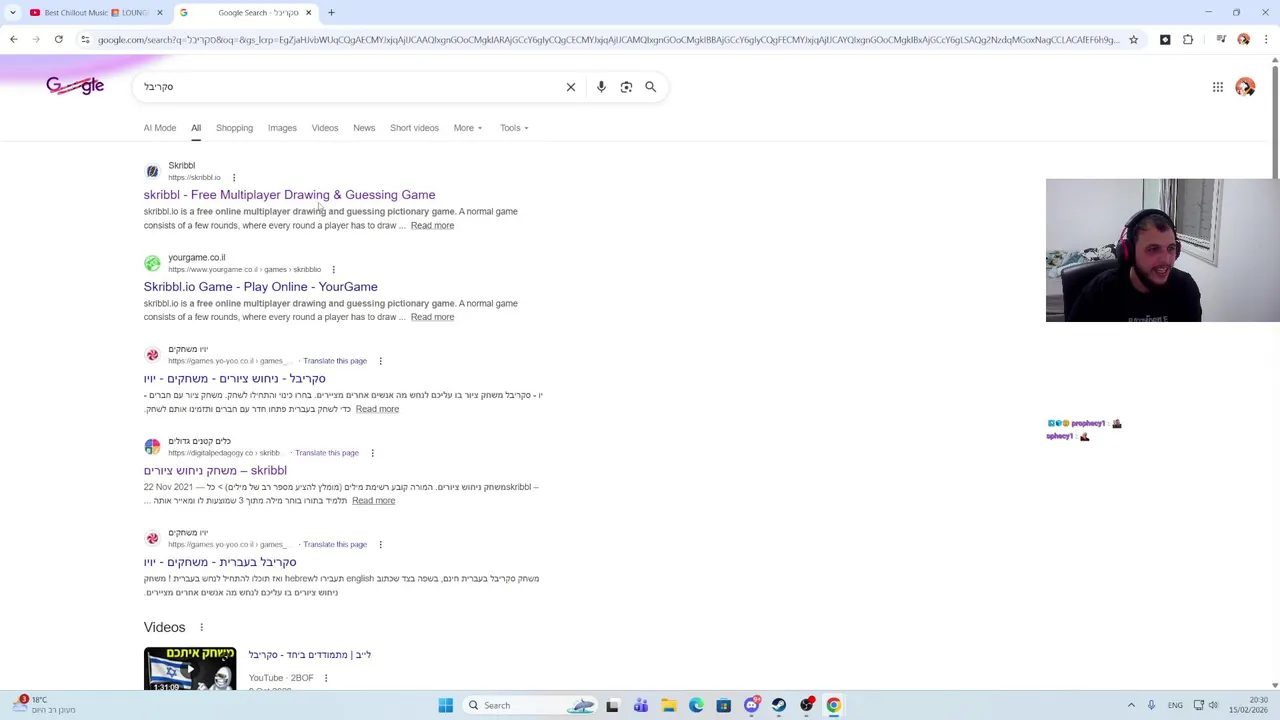Open Google account avatar on results page

click(x=1245, y=87)
